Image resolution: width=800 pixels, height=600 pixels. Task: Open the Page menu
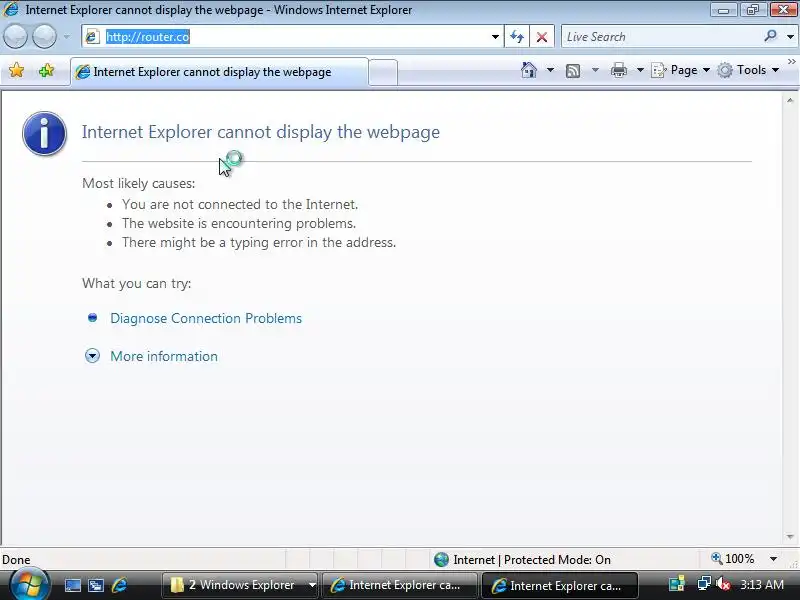tap(680, 70)
